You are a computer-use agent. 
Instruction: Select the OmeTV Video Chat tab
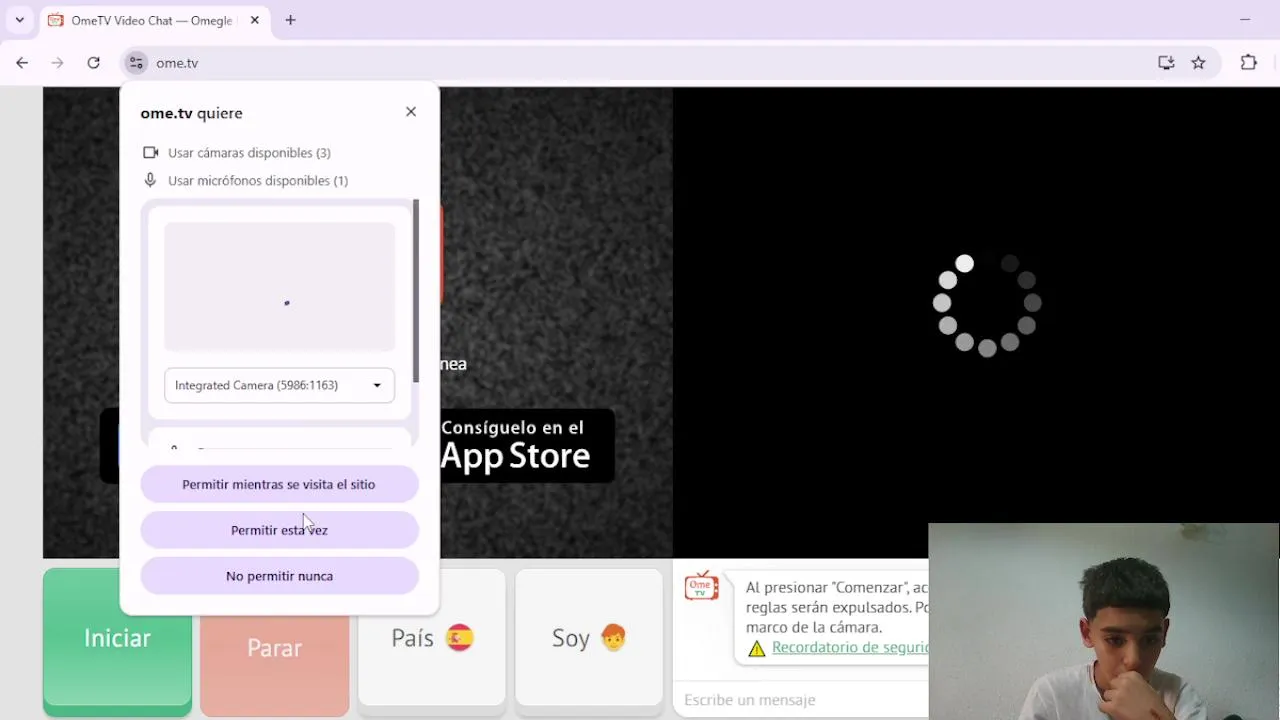point(154,20)
